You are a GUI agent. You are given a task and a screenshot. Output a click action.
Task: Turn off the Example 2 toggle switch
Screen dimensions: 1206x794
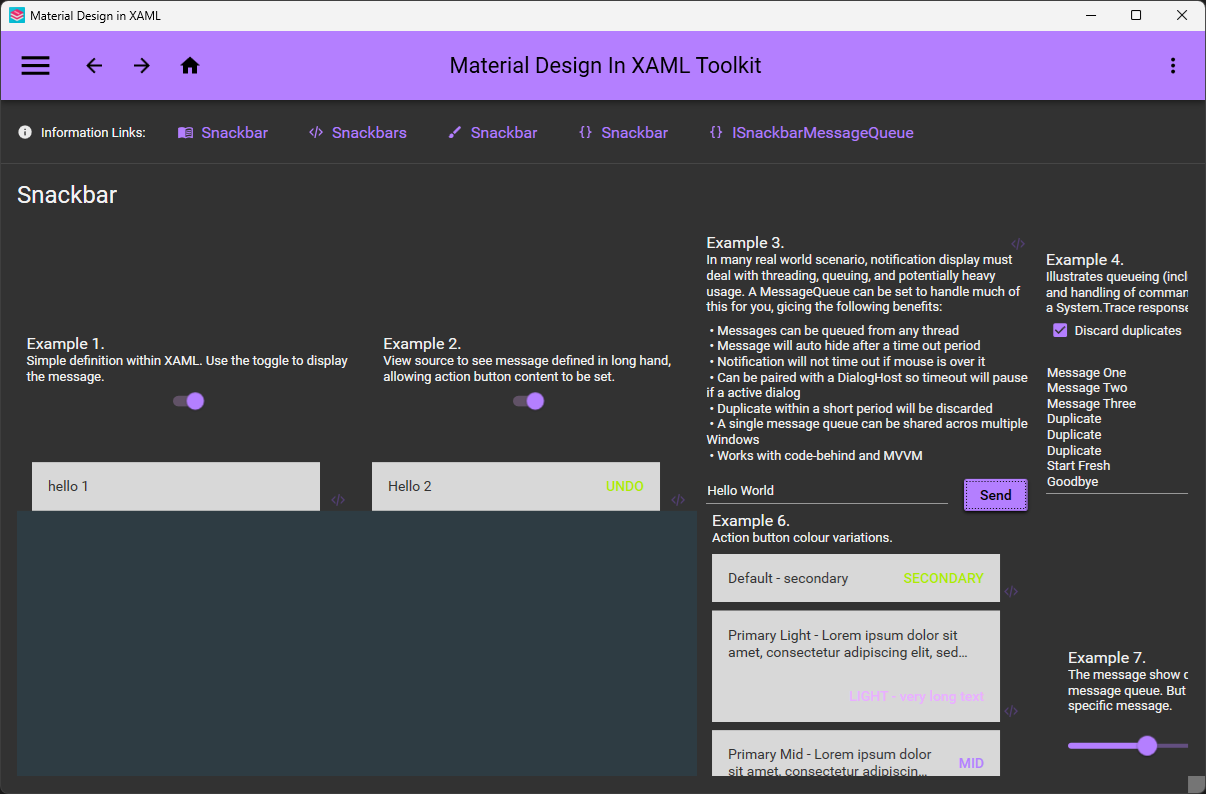[x=528, y=401]
